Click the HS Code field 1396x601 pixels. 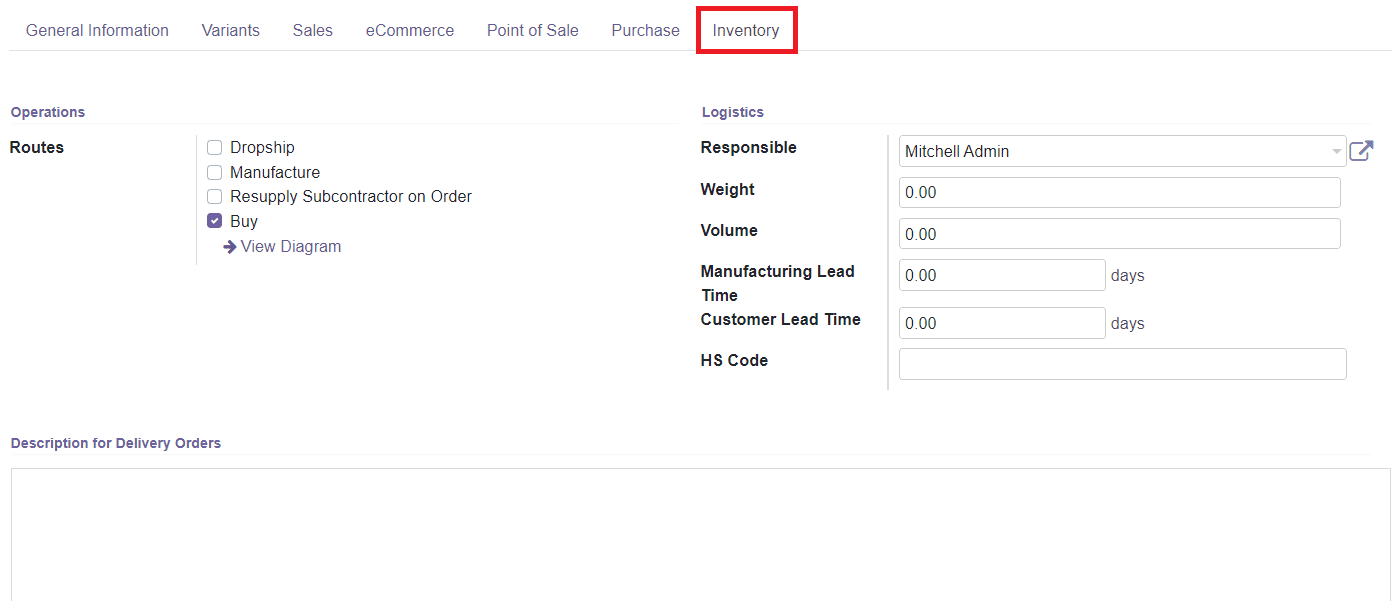(1122, 363)
